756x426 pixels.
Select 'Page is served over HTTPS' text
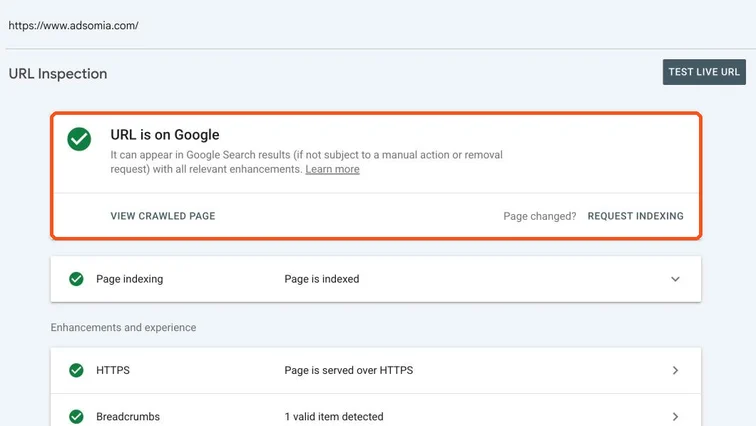coord(349,370)
